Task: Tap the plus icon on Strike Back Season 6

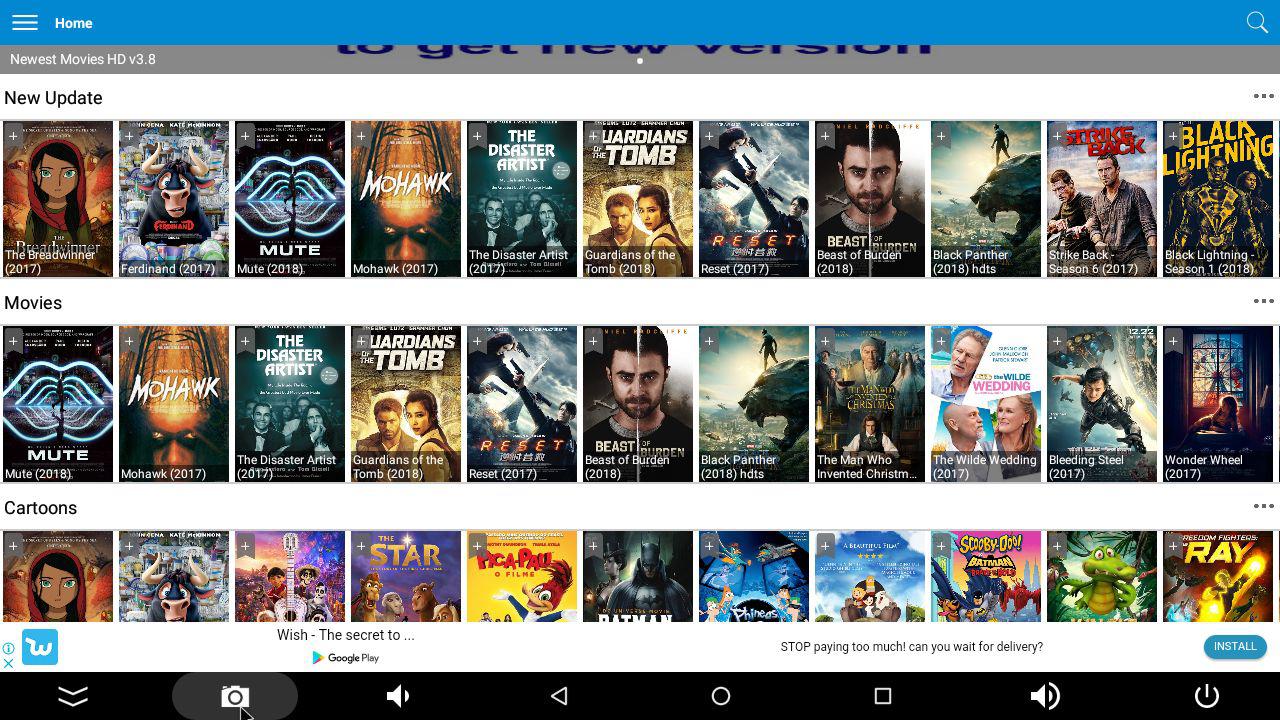Action: click(x=1057, y=136)
